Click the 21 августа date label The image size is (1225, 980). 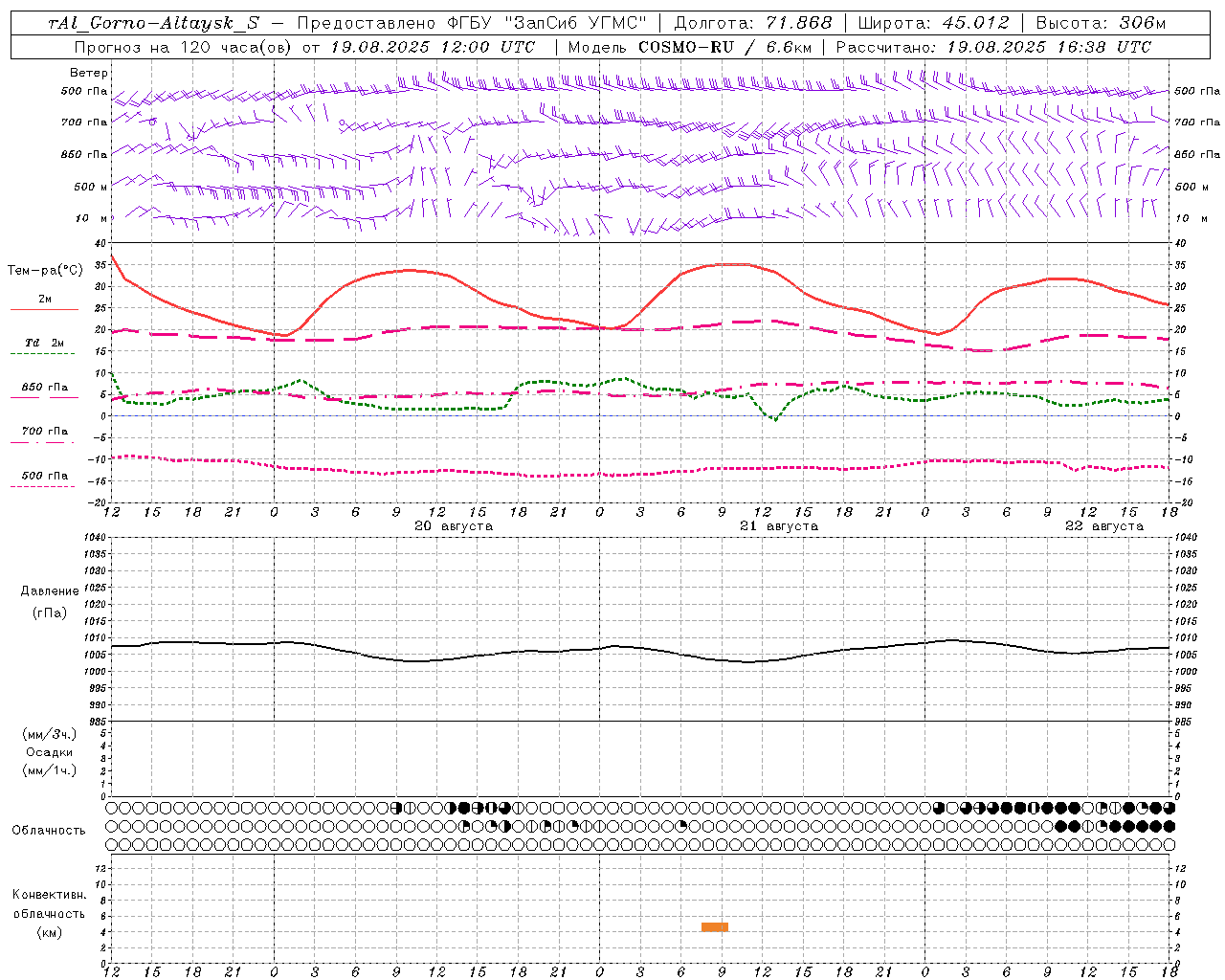point(779,526)
